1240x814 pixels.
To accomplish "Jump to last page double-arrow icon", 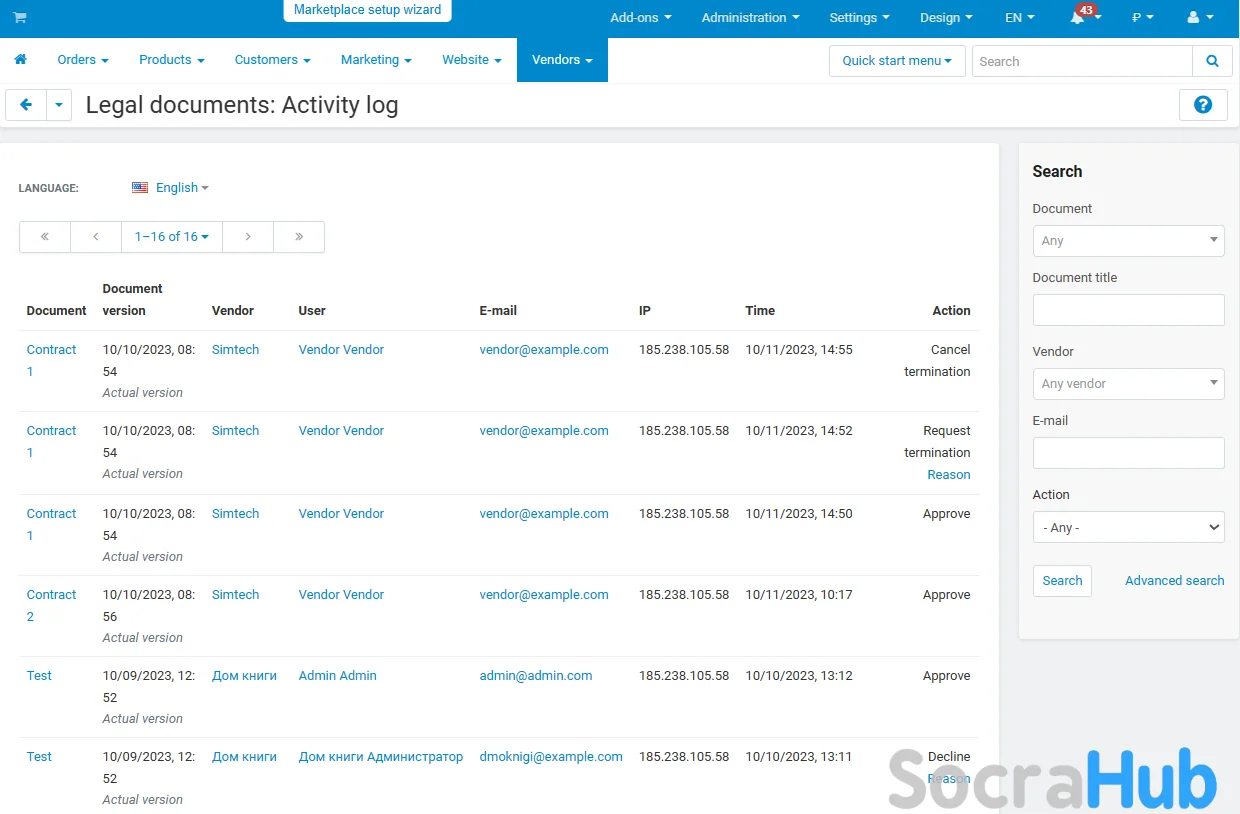I will (x=299, y=237).
